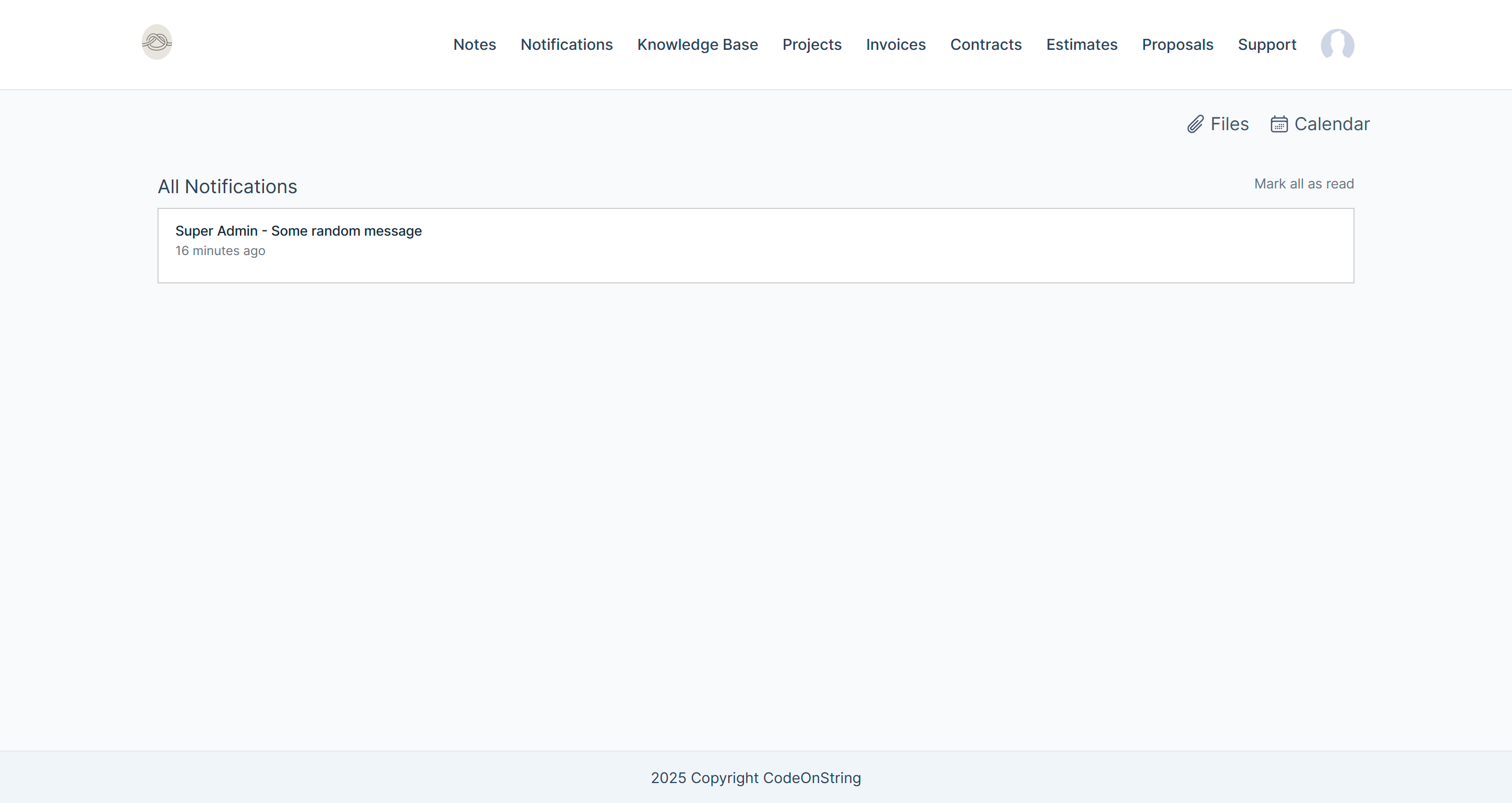The height and width of the screenshot is (803, 1512).
Task: Open the Calendar link text
Action: 1331,124
